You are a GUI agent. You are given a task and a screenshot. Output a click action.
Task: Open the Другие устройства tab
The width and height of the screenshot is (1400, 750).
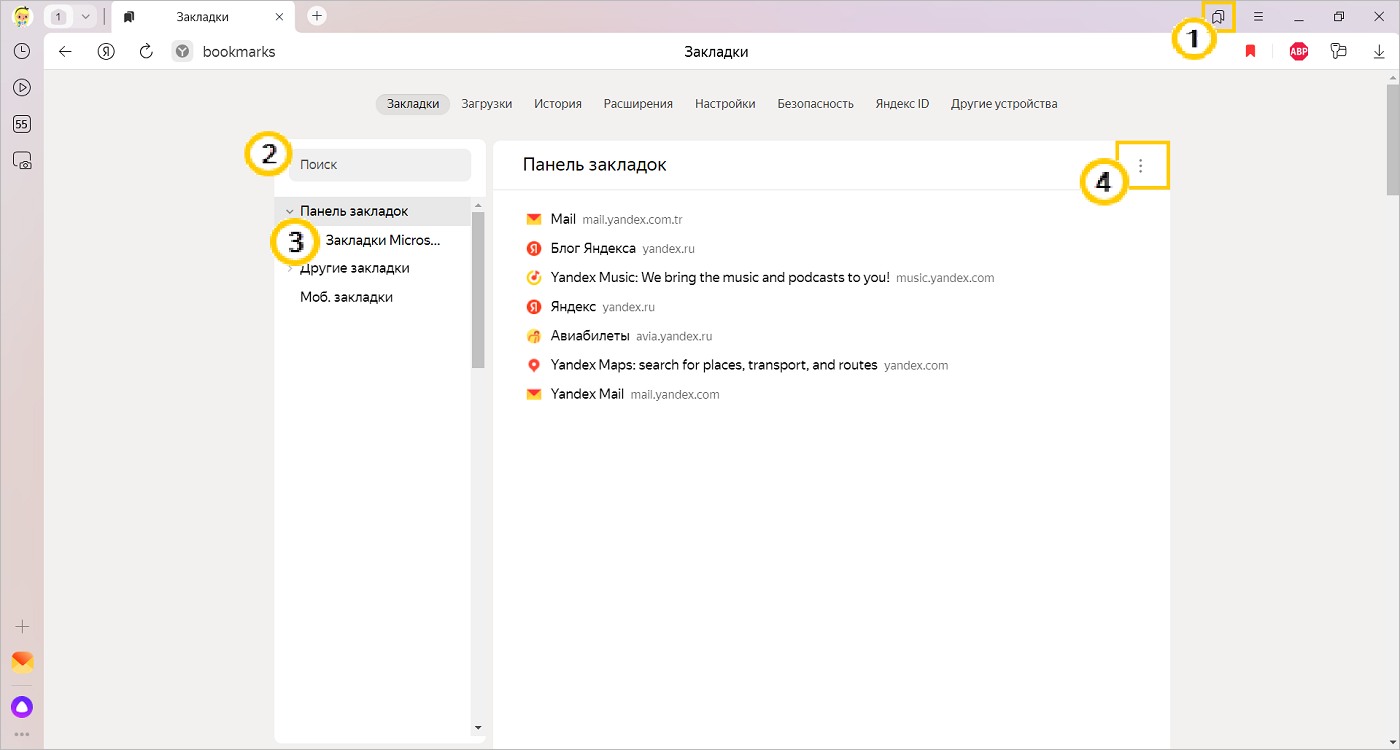1004,104
